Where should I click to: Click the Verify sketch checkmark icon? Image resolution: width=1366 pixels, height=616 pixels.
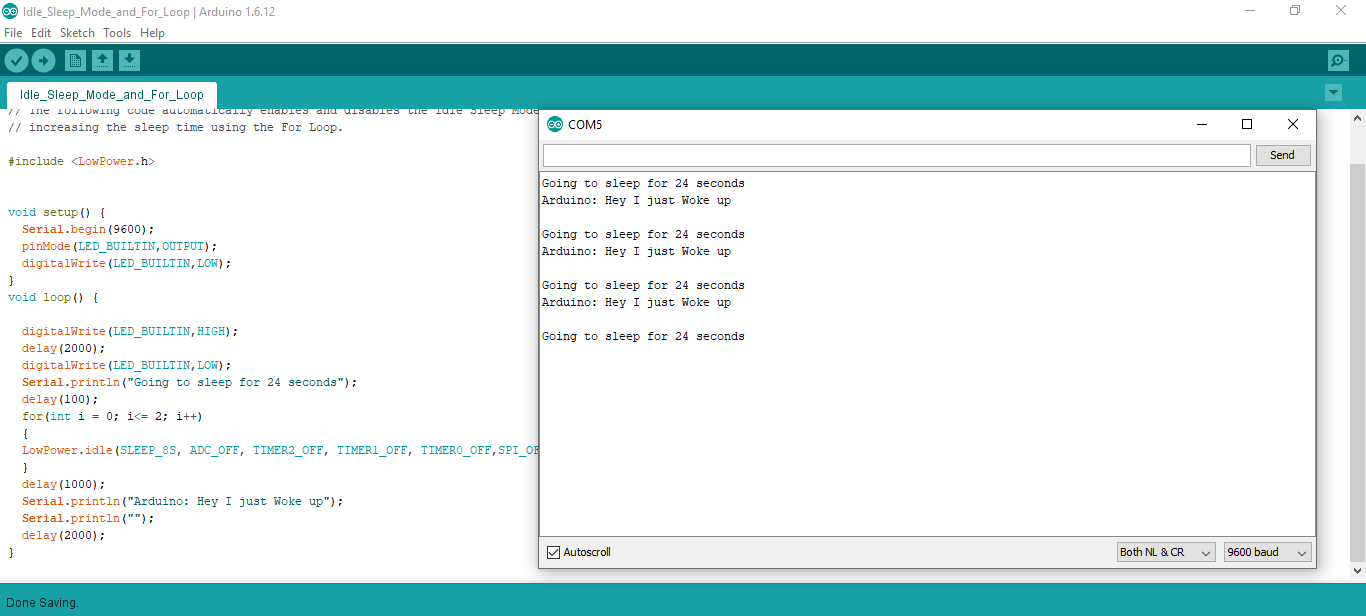pyautogui.click(x=16, y=61)
